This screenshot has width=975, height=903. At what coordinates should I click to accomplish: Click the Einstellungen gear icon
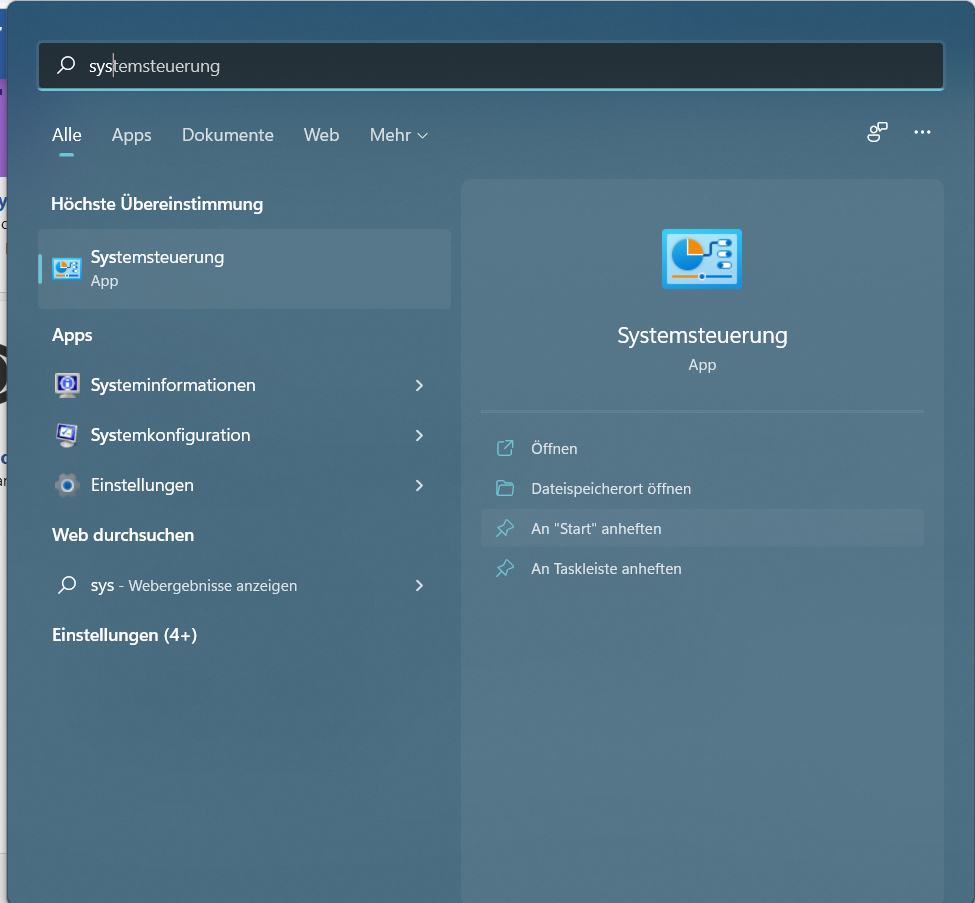67,485
